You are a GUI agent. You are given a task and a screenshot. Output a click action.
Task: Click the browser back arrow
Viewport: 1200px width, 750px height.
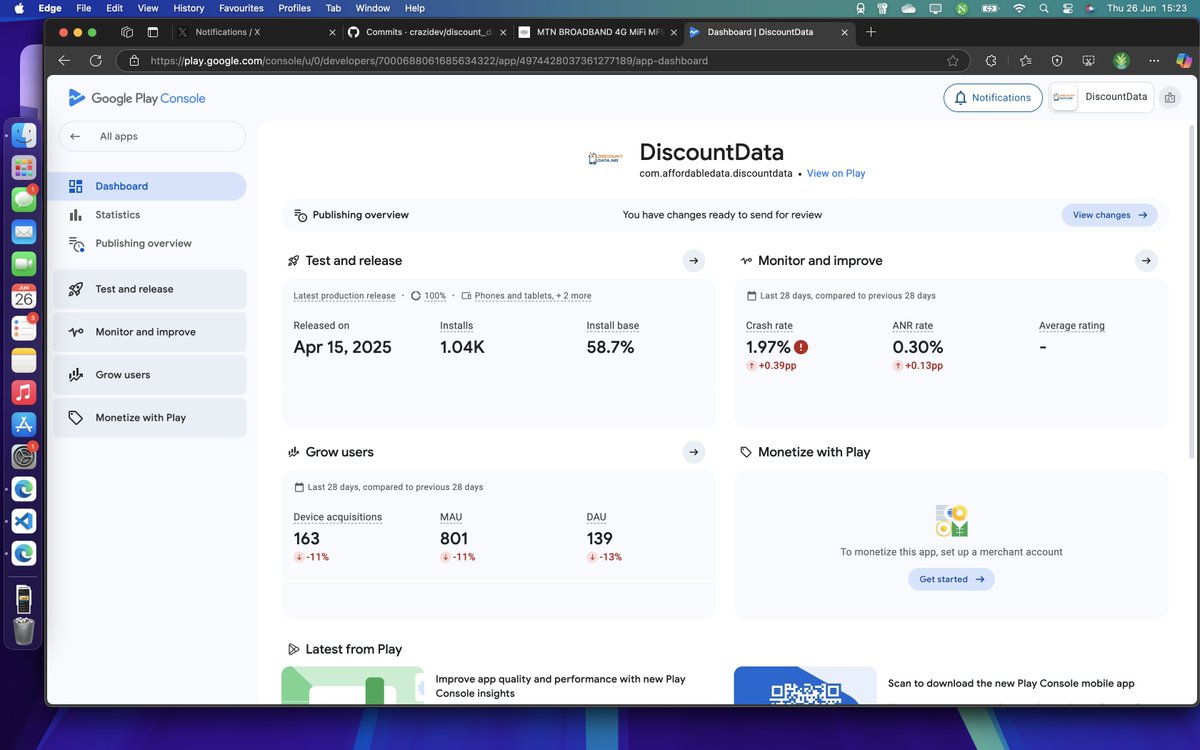[x=65, y=60]
